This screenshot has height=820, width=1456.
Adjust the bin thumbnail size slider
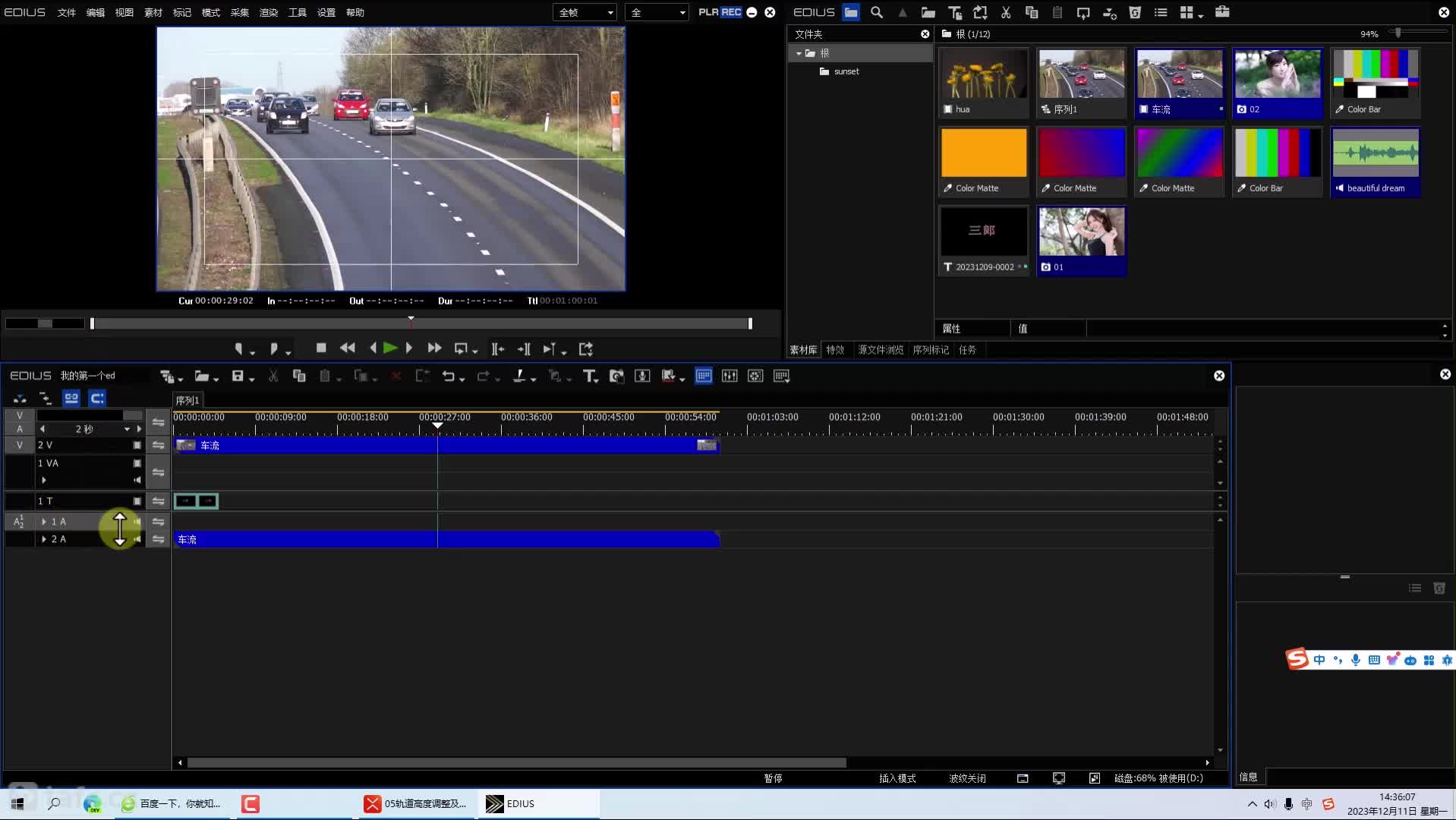point(1398,33)
